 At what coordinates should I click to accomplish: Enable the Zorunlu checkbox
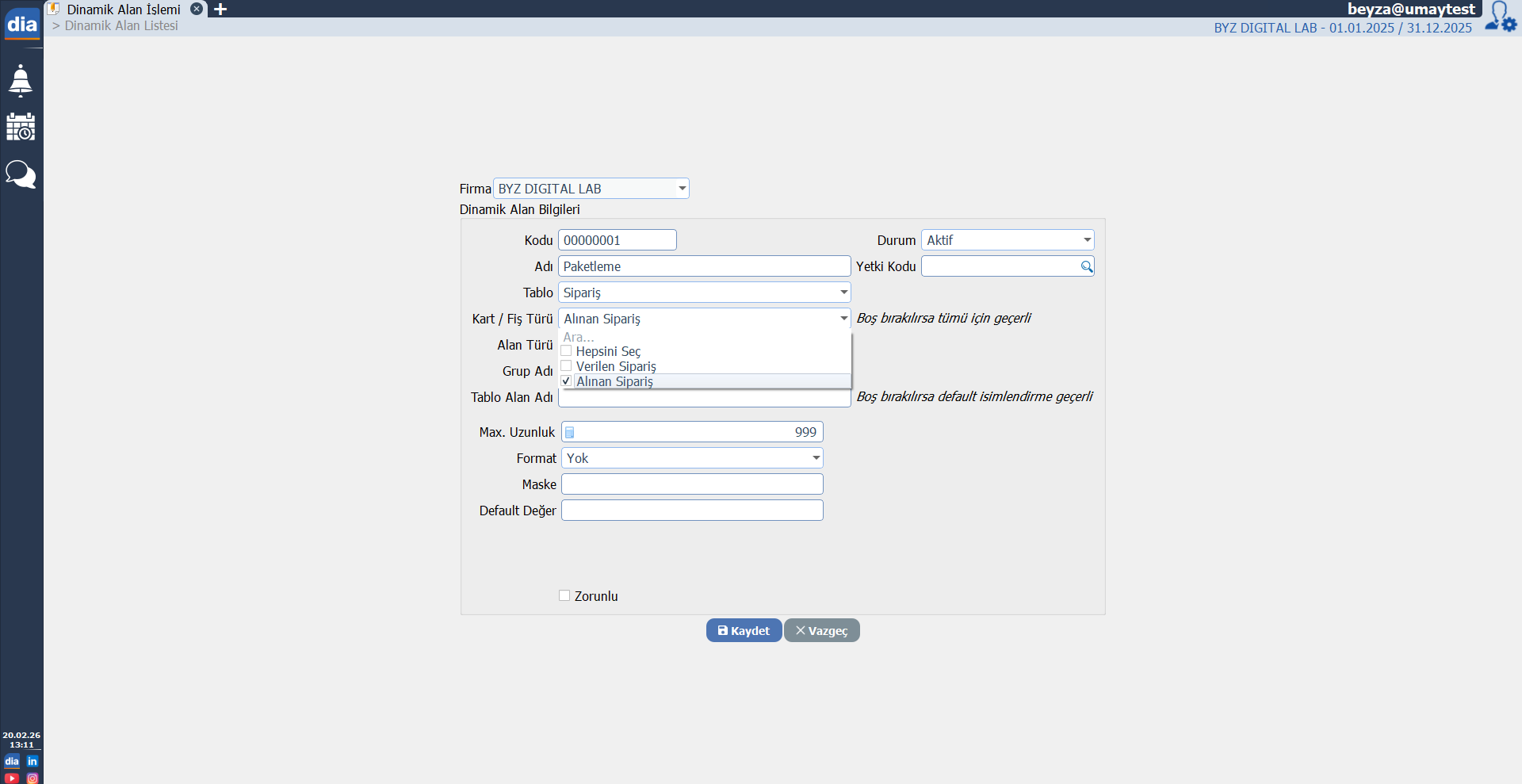pos(564,596)
